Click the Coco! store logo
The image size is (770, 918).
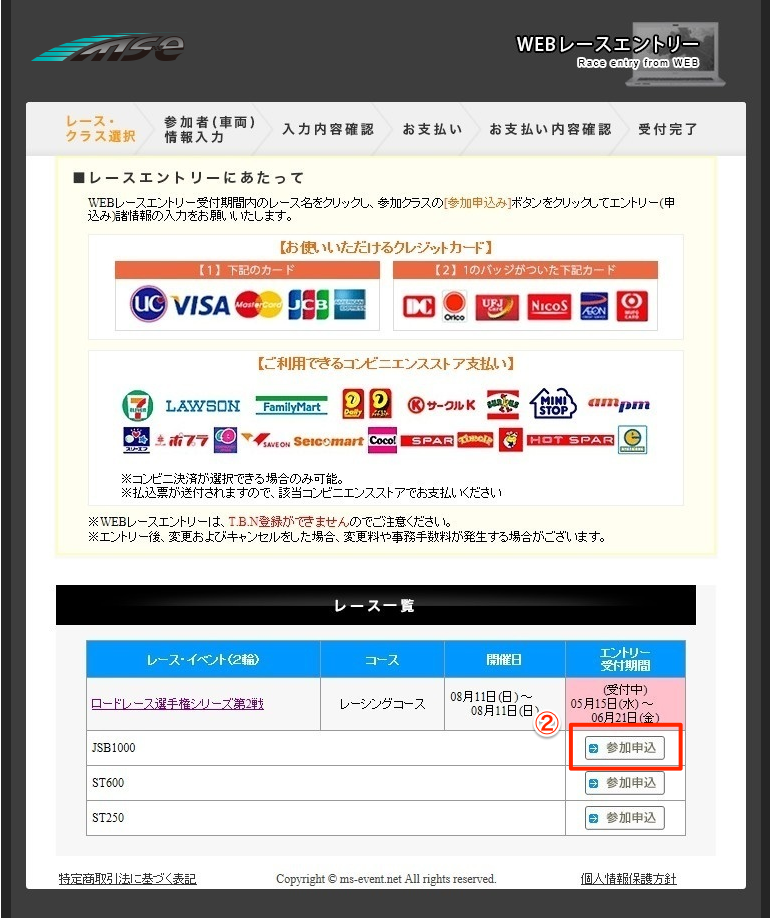(x=382, y=440)
